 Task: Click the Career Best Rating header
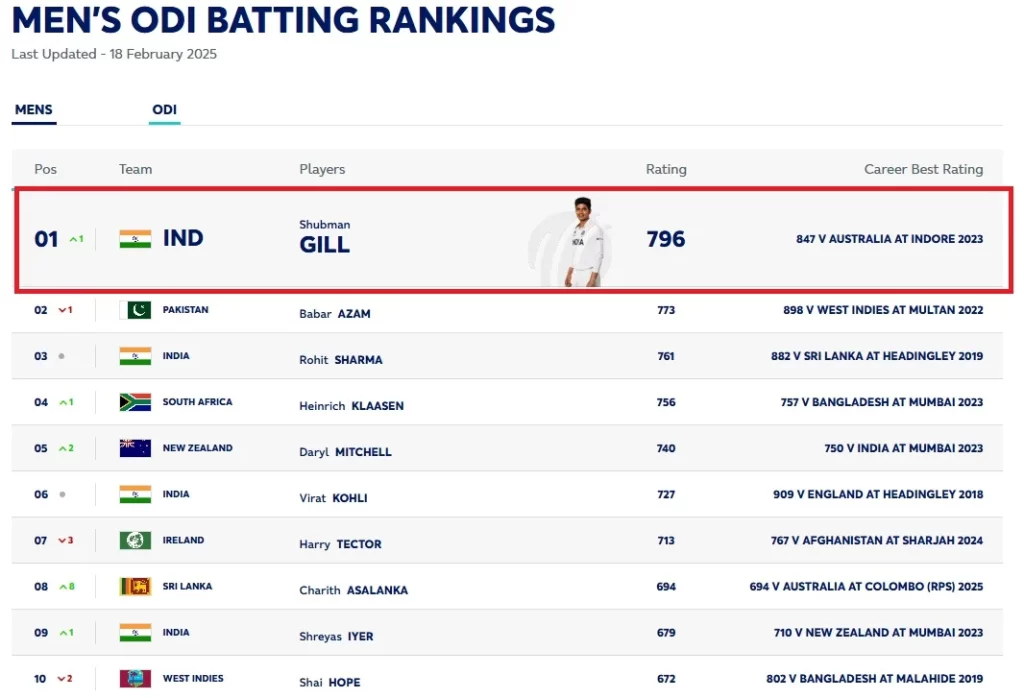point(923,170)
